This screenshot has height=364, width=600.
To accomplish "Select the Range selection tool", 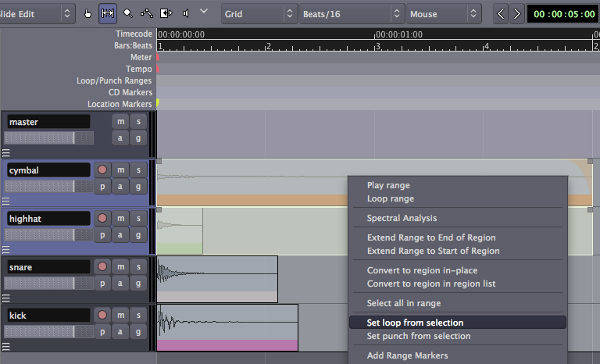I will [108, 14].
